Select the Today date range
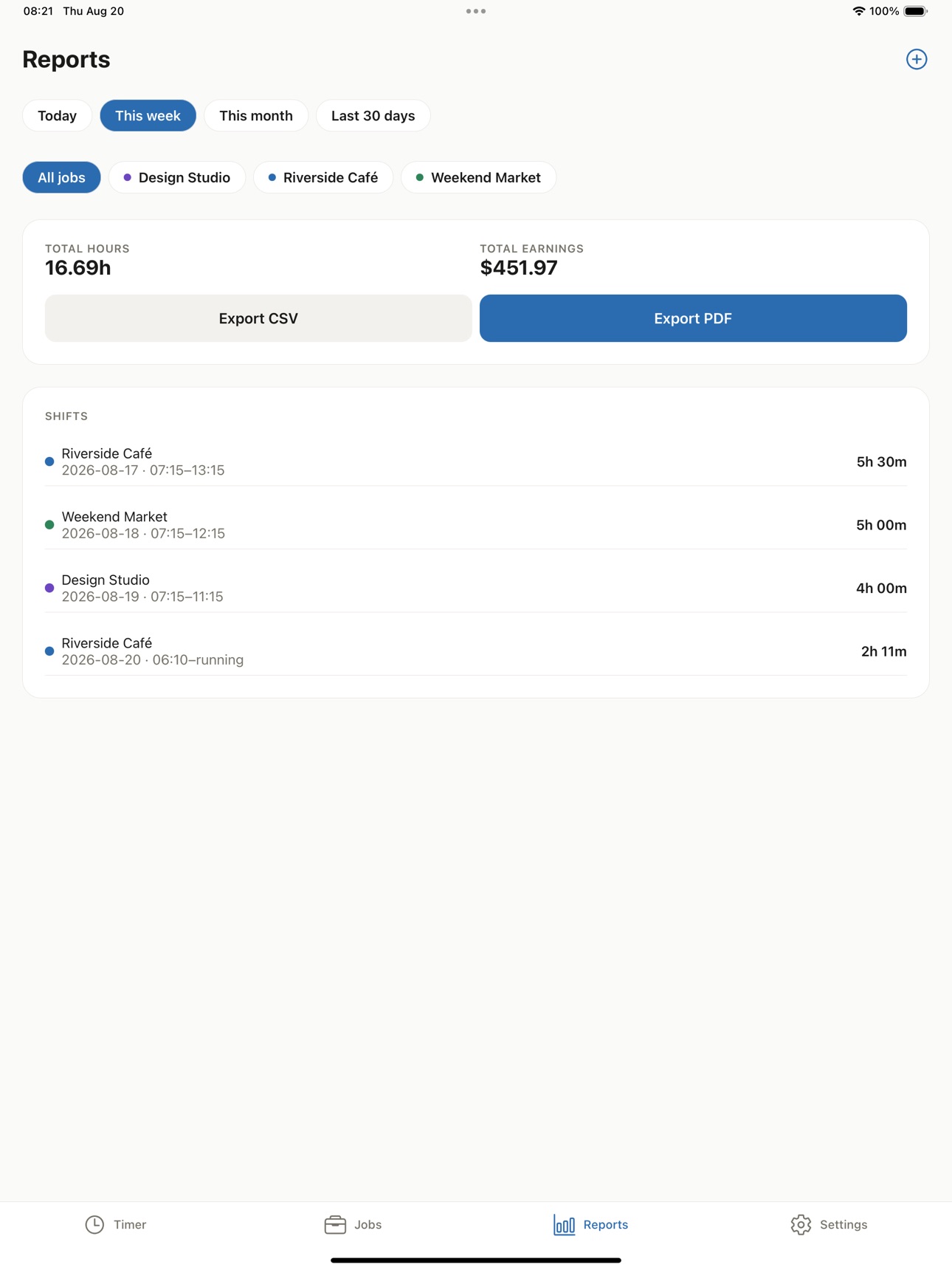This screenshot has width=952, height=1270. click(x=58, y=116)
